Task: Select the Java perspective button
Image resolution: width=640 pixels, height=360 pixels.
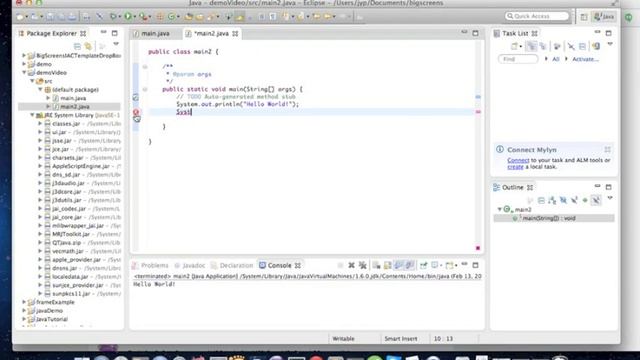Action: coord(604,17)
